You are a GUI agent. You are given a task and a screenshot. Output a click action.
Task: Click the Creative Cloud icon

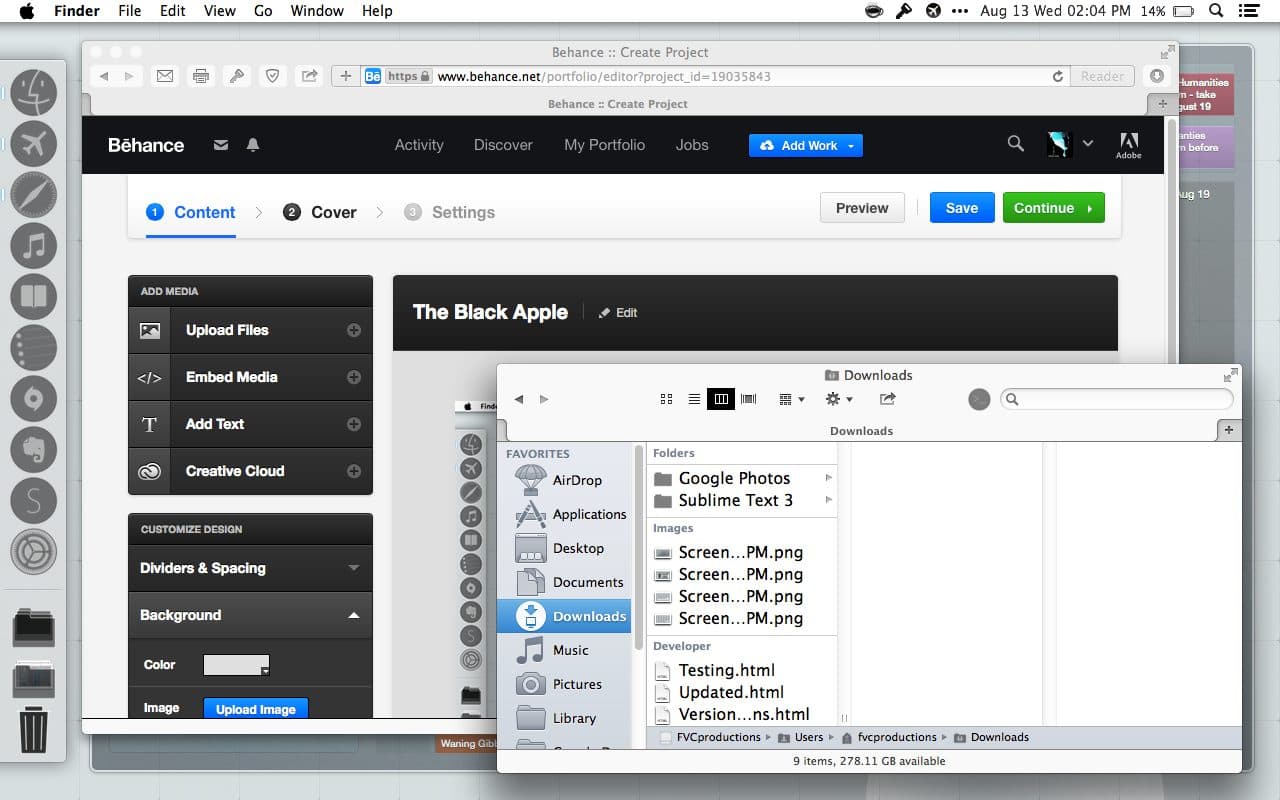pos(149,472)
